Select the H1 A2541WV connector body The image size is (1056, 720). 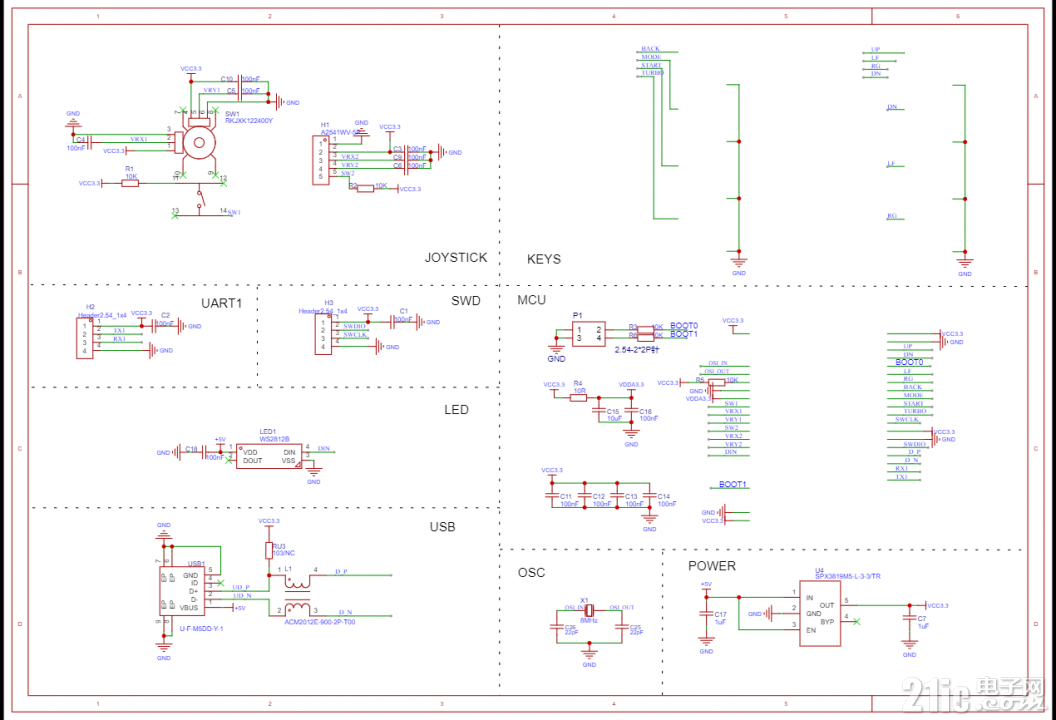321,160
